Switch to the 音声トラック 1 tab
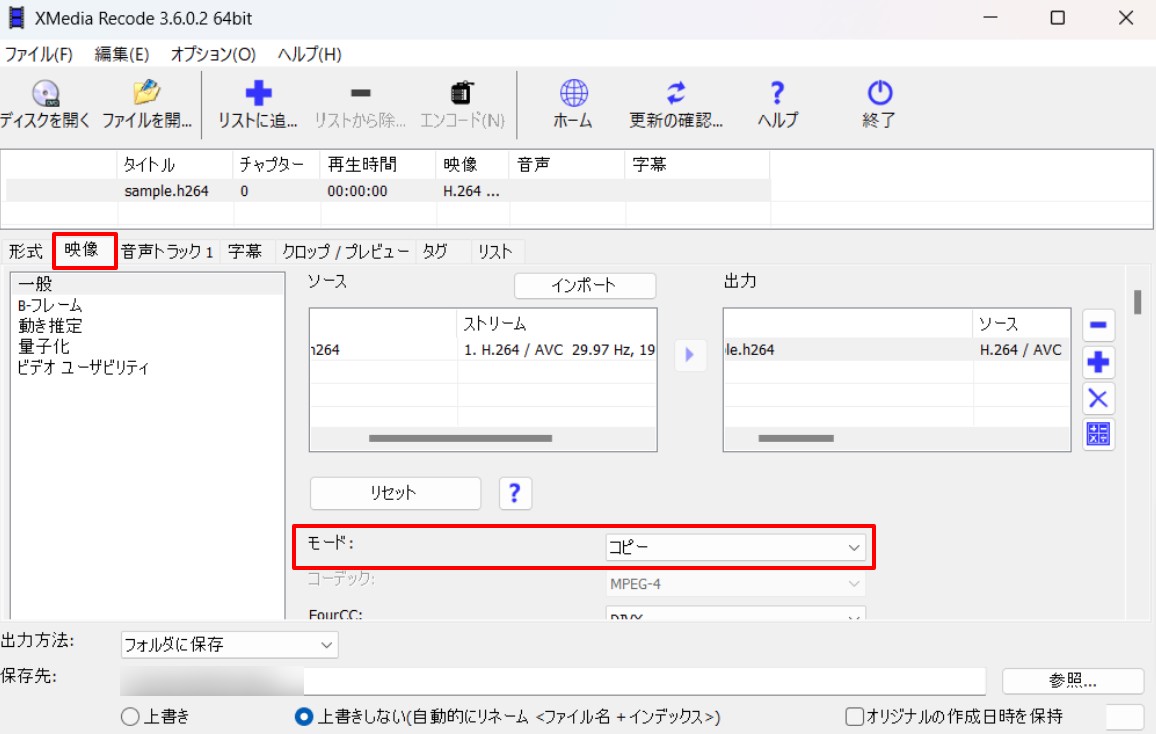This screenshot has height=734, width=1156. 167,252
